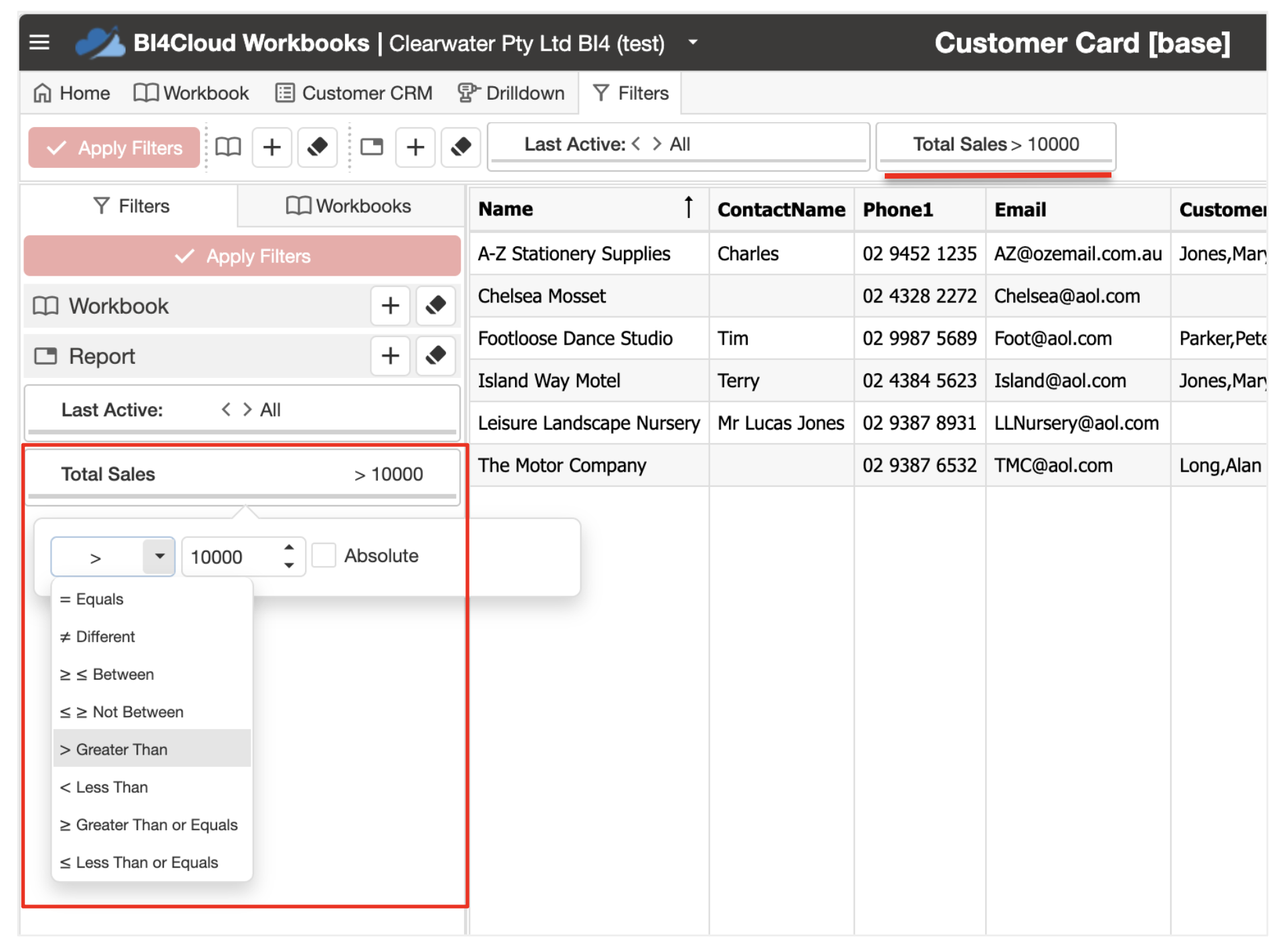Step Last Active back with top-bar left chevron
Image resolution: width=1288 pixels, height=950 pixels.
[636, 144]
